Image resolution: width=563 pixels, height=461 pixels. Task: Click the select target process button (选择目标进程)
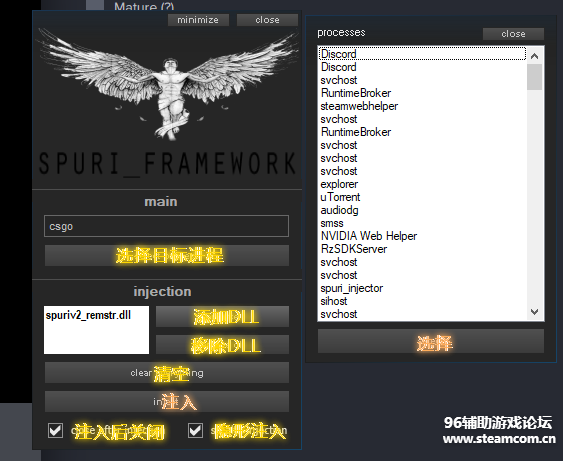tap(167, 256)
